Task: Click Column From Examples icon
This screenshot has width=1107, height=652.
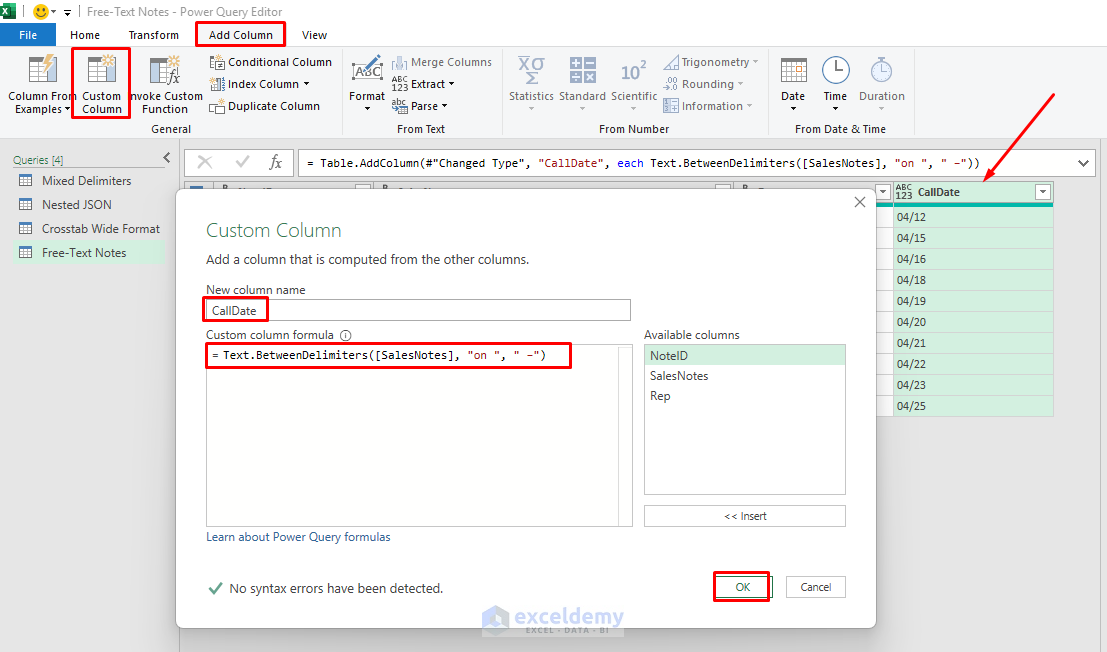Action: point(42,70)
